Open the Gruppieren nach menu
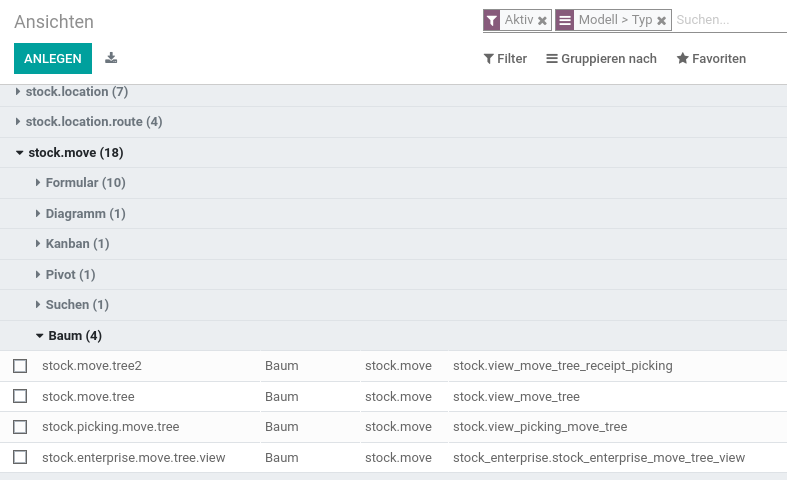Image resolution: width=787 pixels, height=480 pixels. point(601,59)
